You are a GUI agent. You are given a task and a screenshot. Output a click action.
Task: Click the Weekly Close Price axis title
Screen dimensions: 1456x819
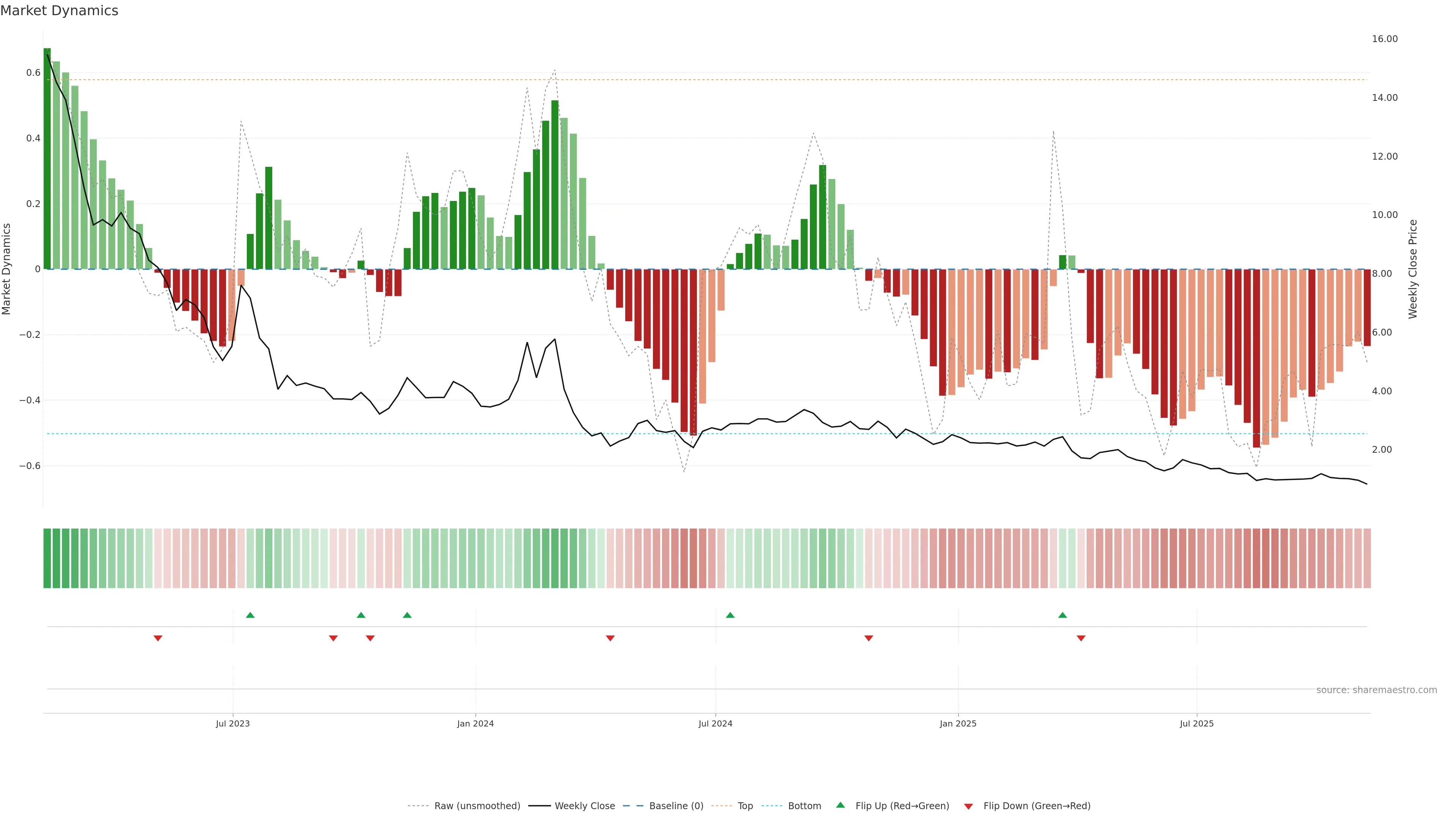click(x=1413, y=269)
